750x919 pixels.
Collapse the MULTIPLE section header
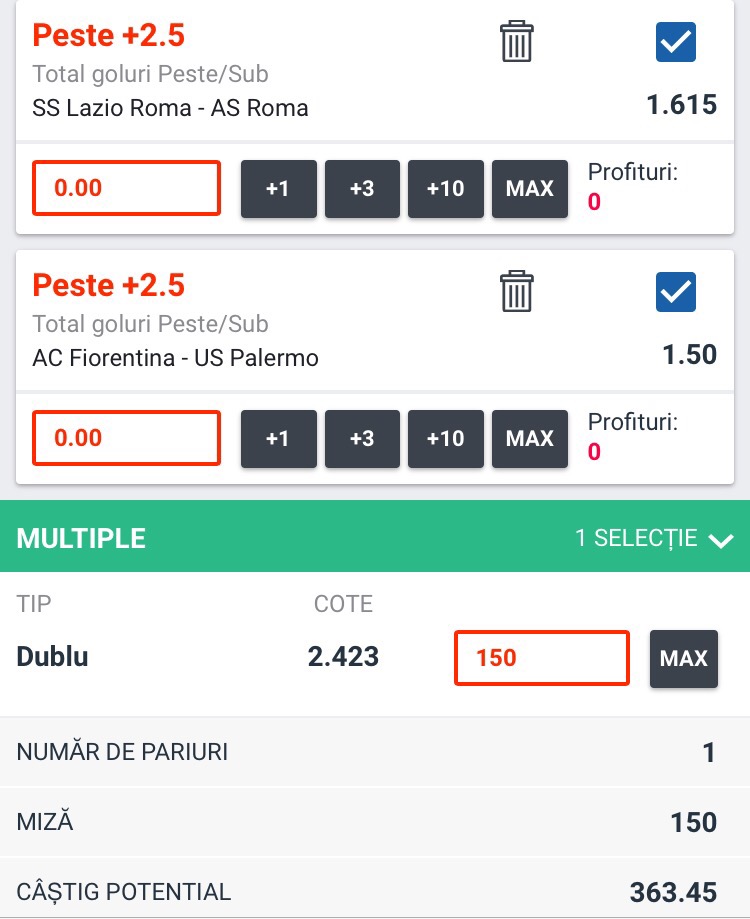[x=375, y=536]
